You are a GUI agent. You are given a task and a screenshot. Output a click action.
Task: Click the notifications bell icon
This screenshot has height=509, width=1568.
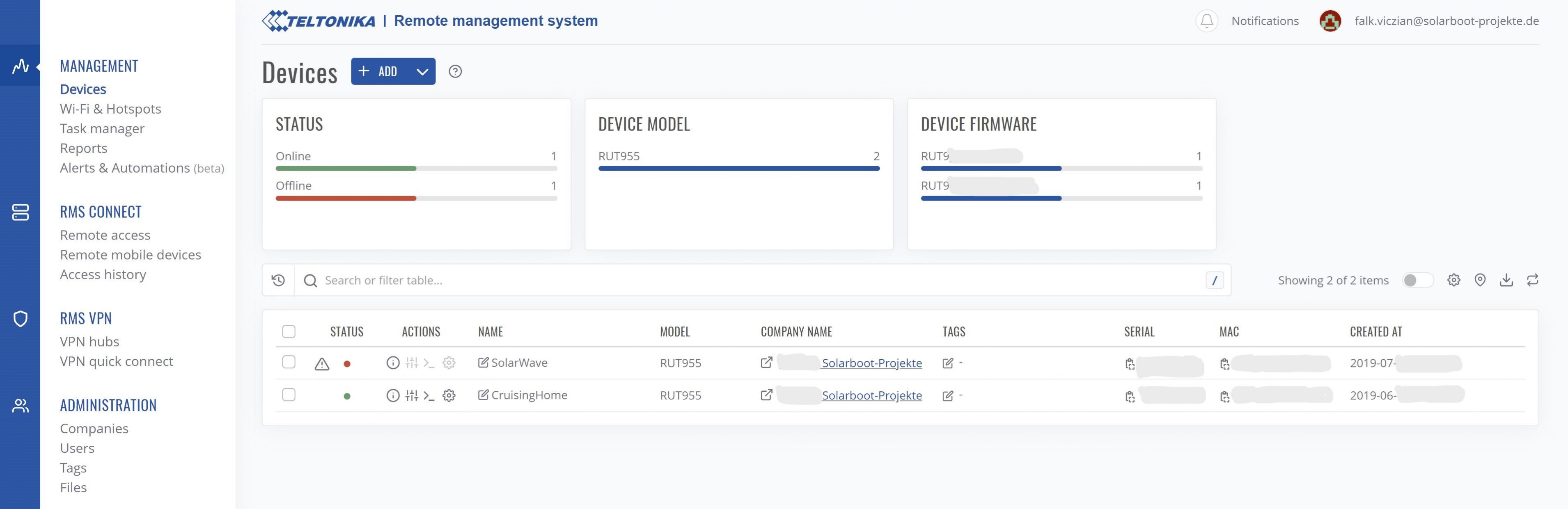click(x=1206, y=21)
